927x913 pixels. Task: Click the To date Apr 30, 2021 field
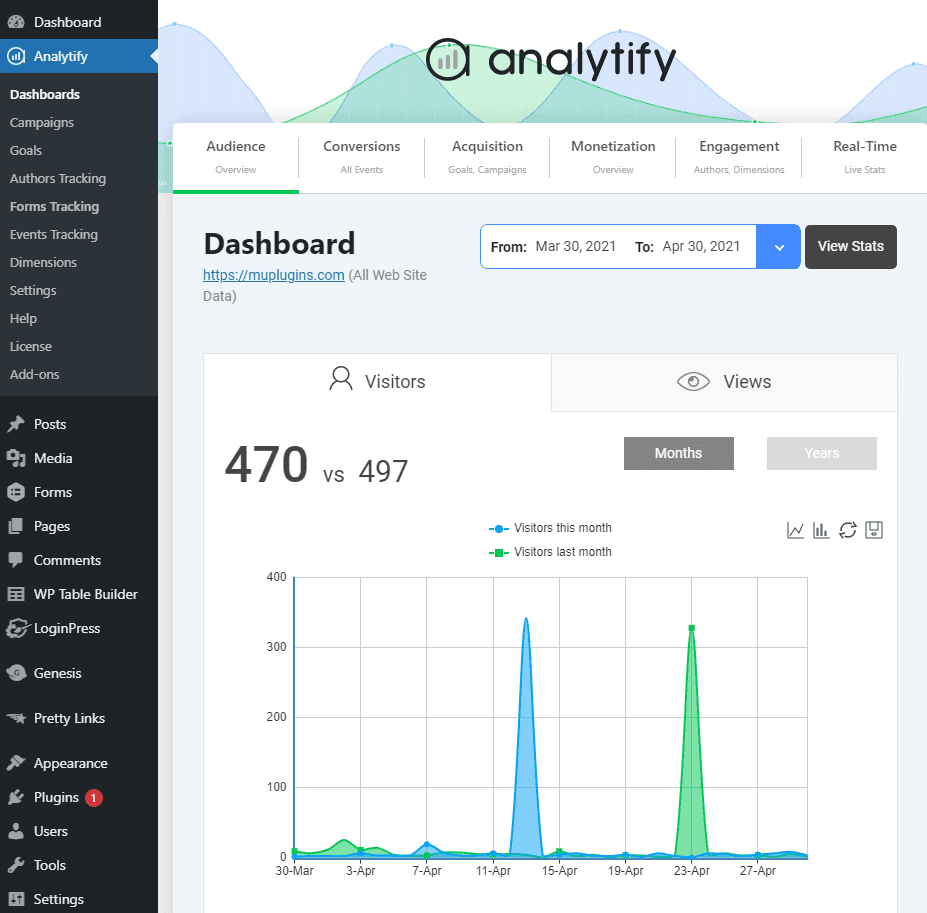pos(701,247)
